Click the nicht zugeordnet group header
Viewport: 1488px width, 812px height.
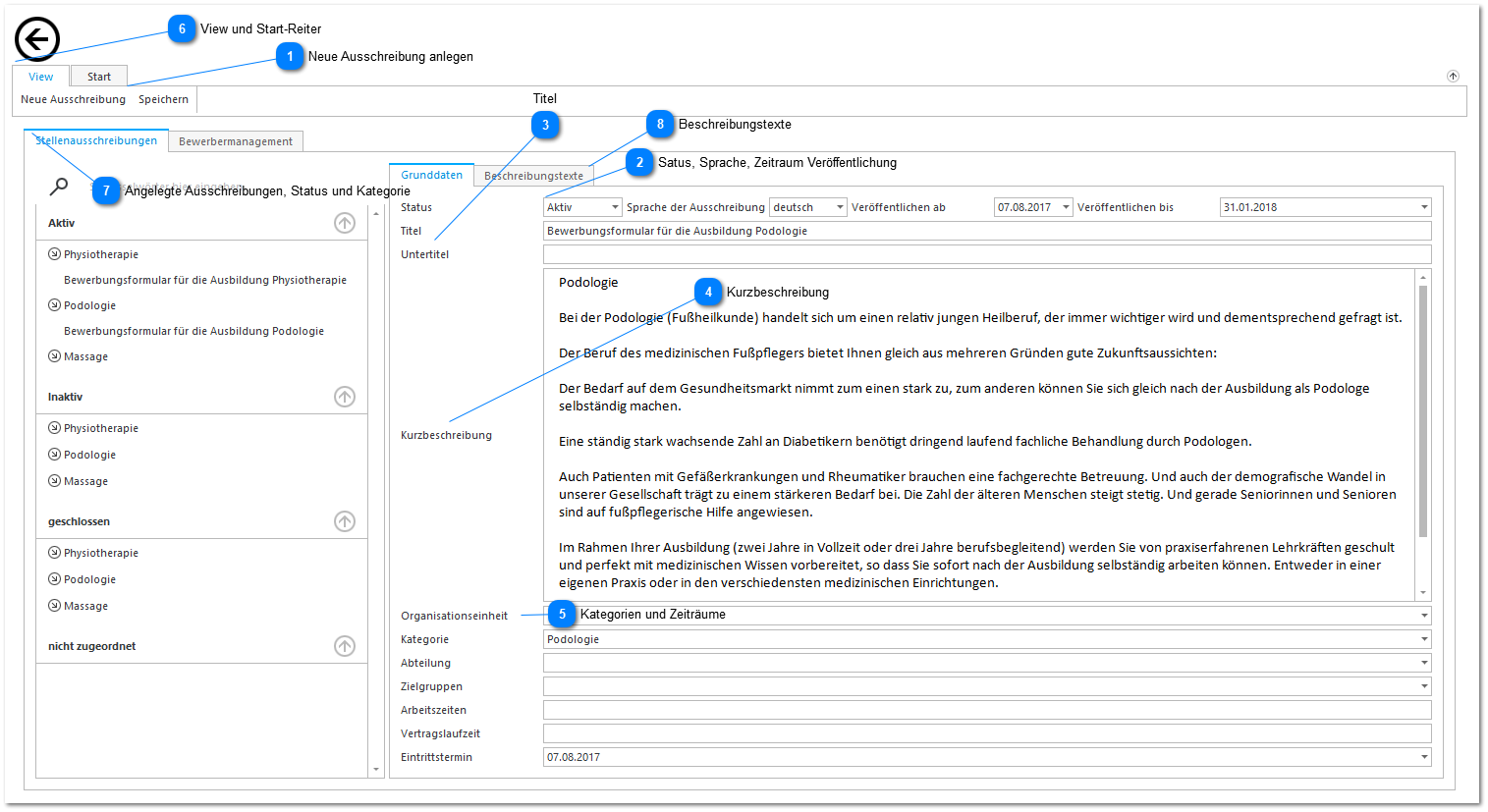(201, 646)
